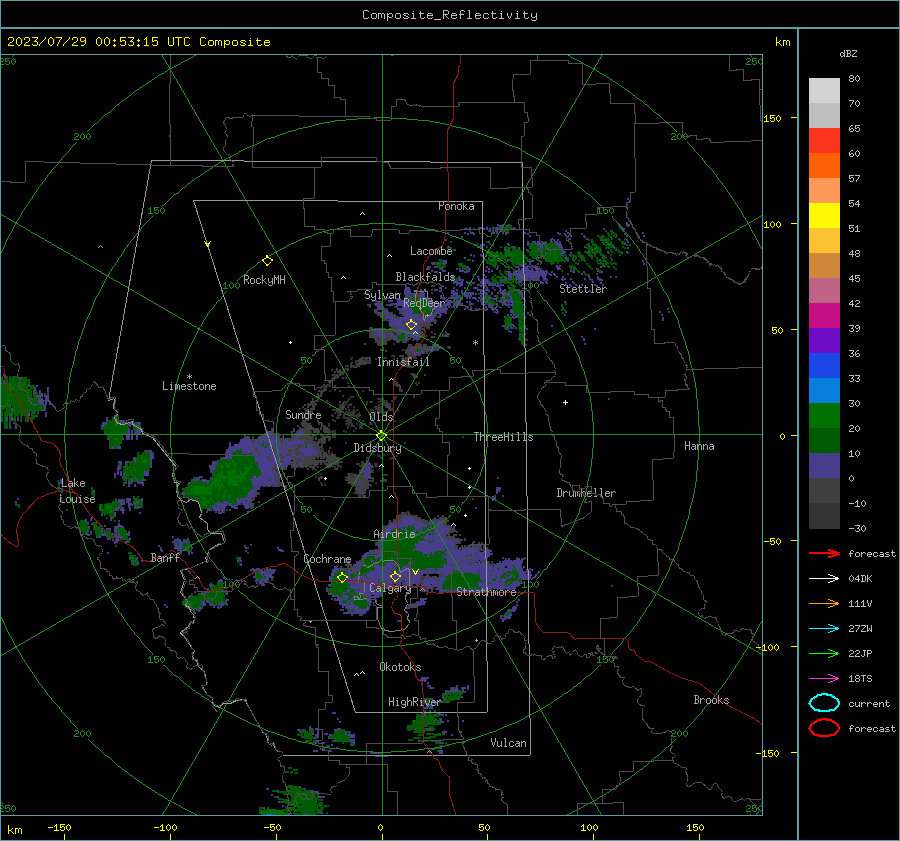Click the Brooks label on map
The height and width of the screenshot is (841, 900).
coord(711,700)
